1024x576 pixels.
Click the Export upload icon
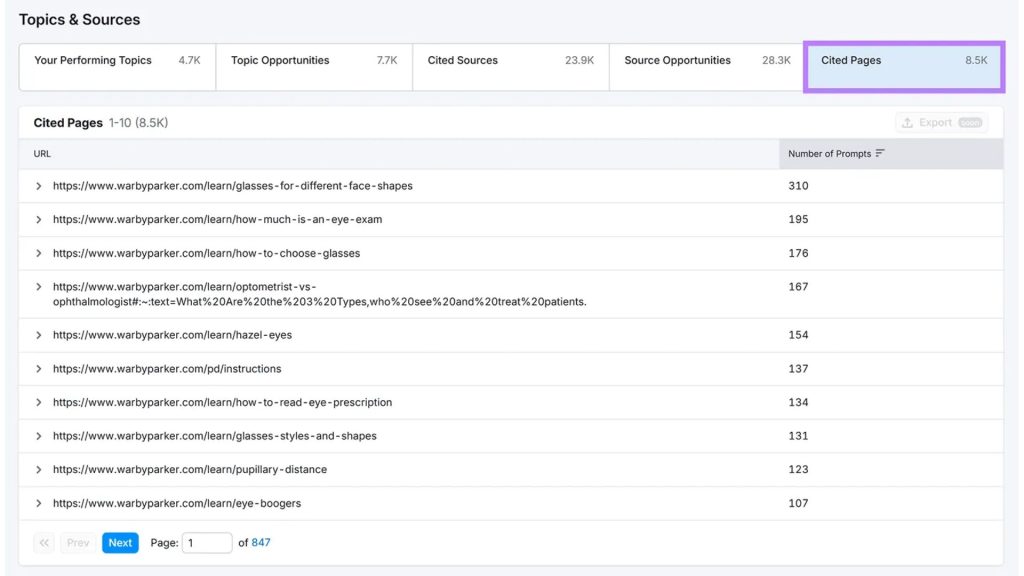[x=907, y=123]
